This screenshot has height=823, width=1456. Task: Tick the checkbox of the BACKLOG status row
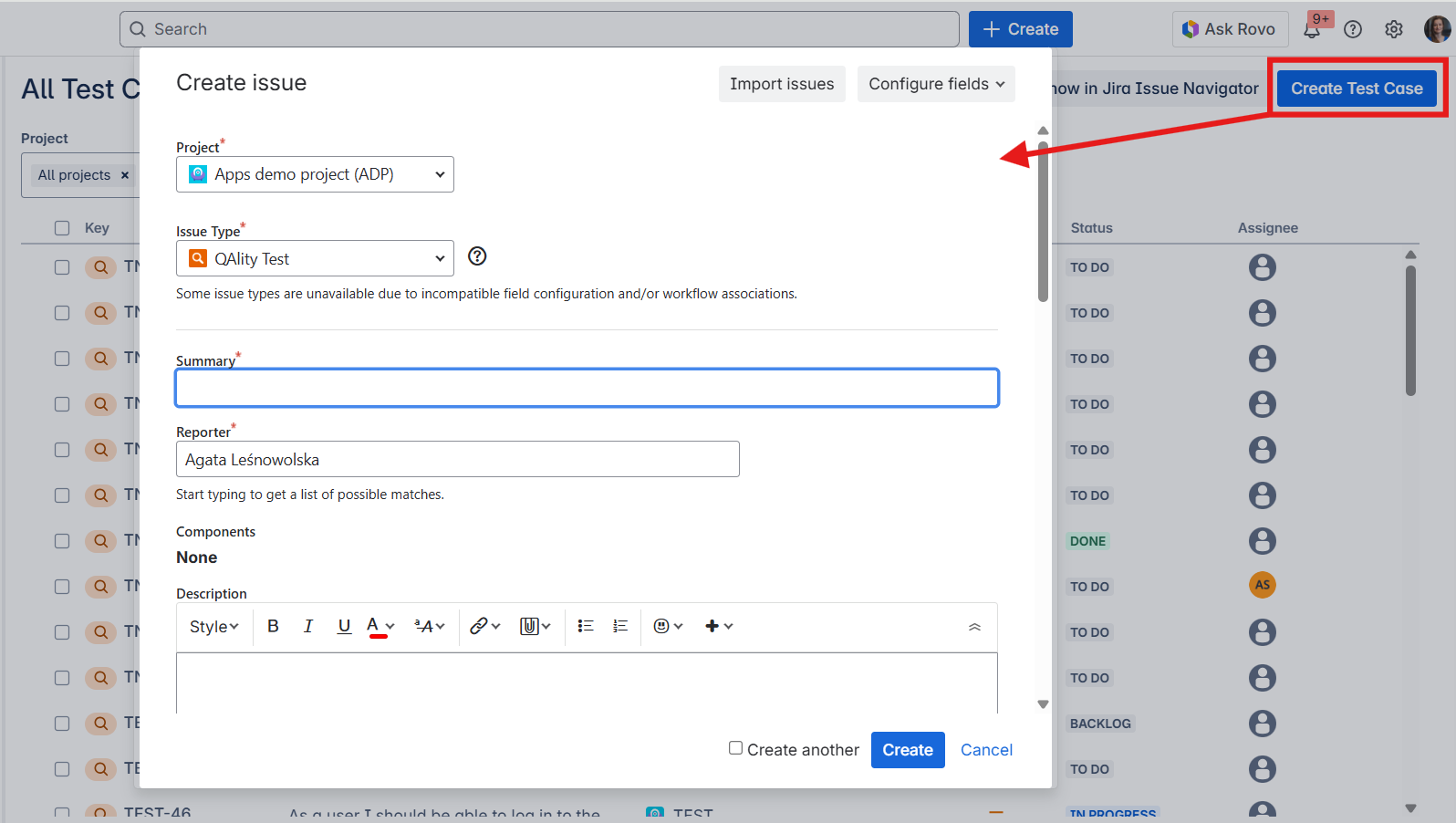62,724
